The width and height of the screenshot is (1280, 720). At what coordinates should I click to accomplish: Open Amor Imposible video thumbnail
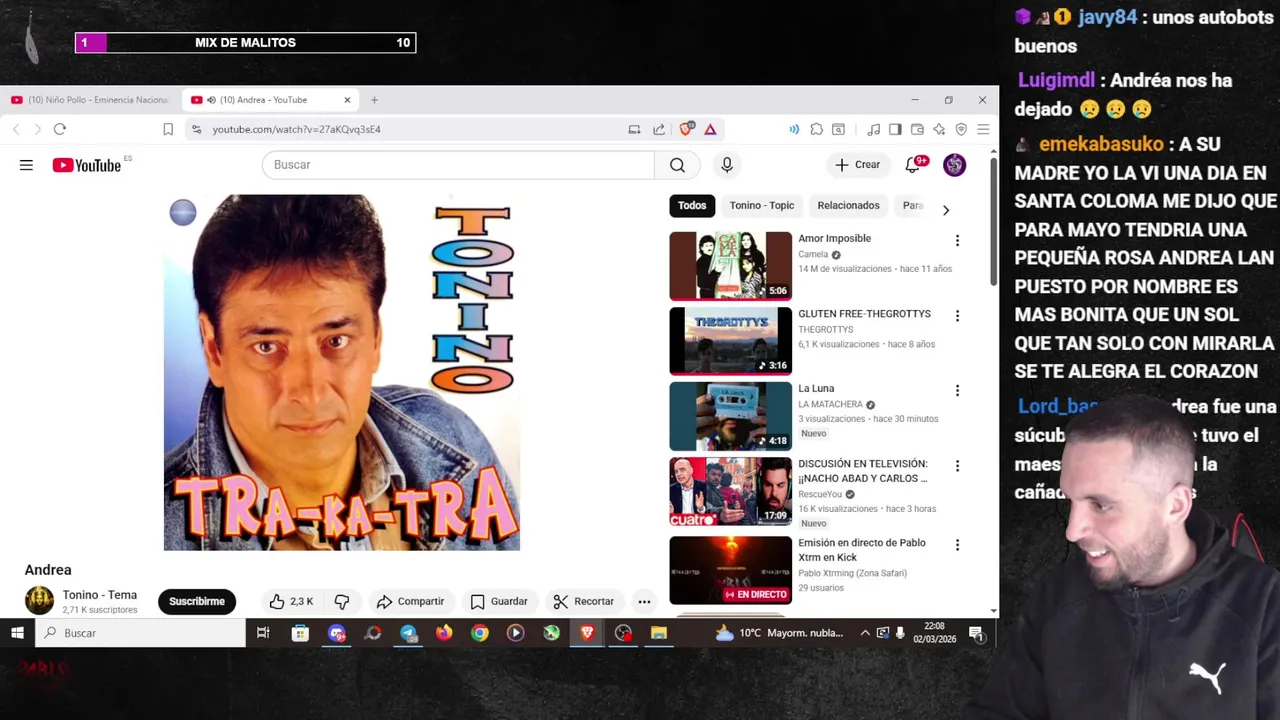(x=730, y=266)
